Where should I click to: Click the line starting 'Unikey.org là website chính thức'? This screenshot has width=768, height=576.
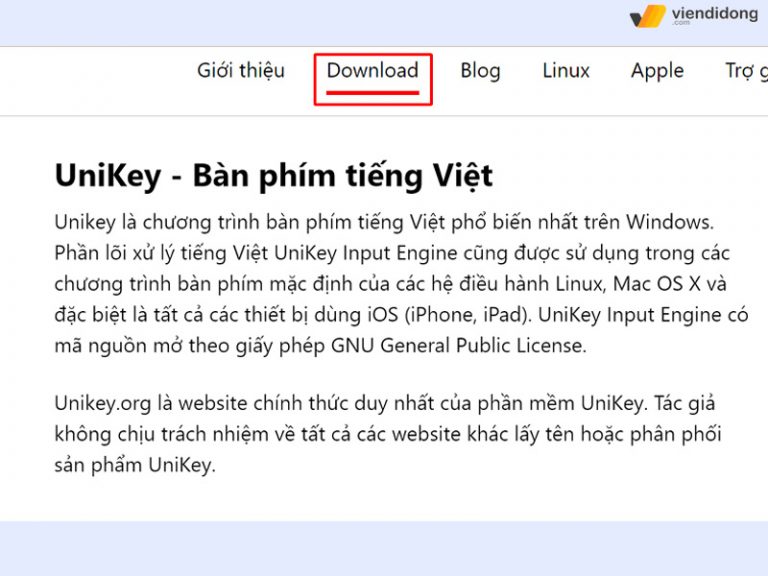click(x=384, y=404)
